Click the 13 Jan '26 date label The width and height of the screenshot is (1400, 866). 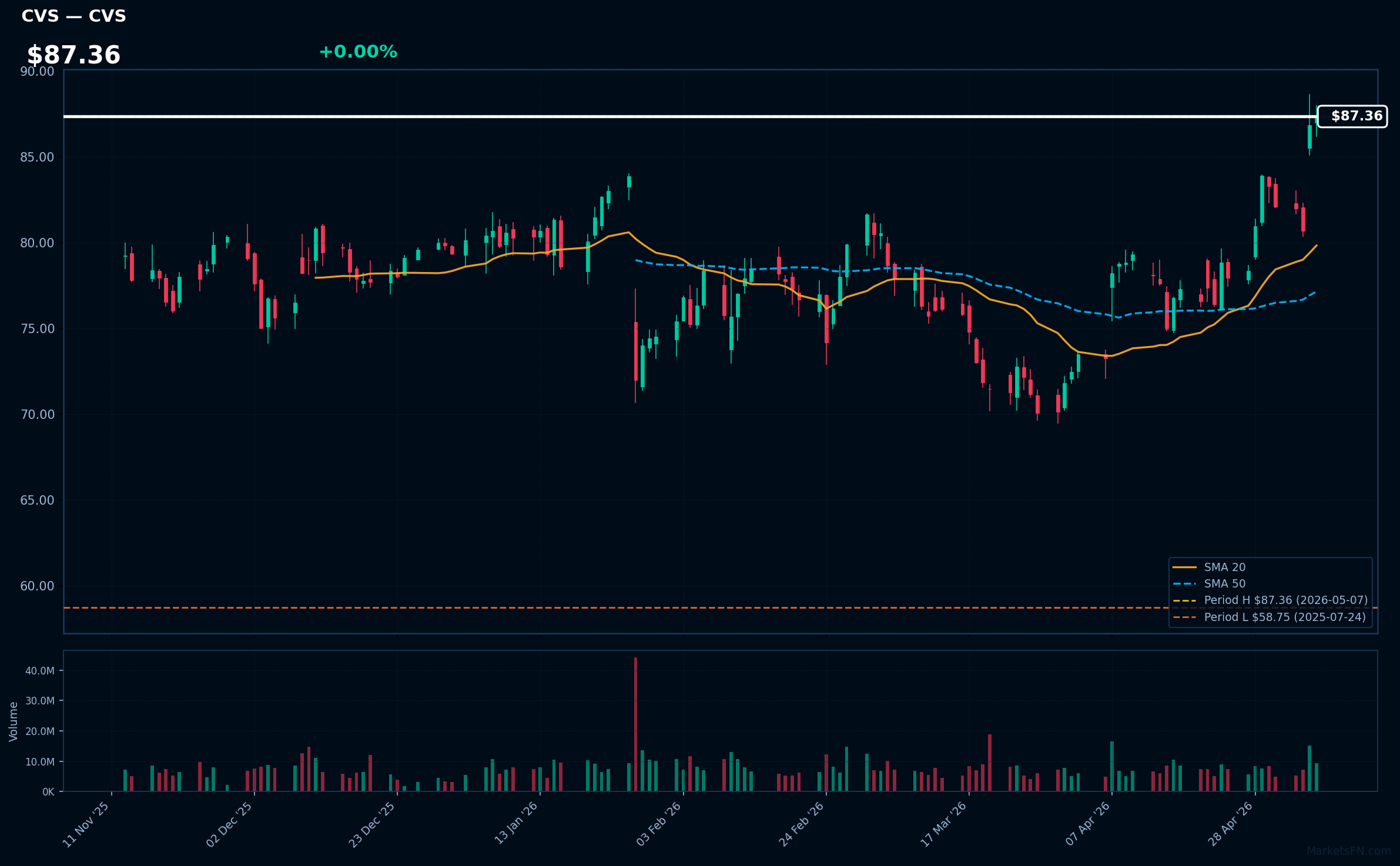coord(515,824)
